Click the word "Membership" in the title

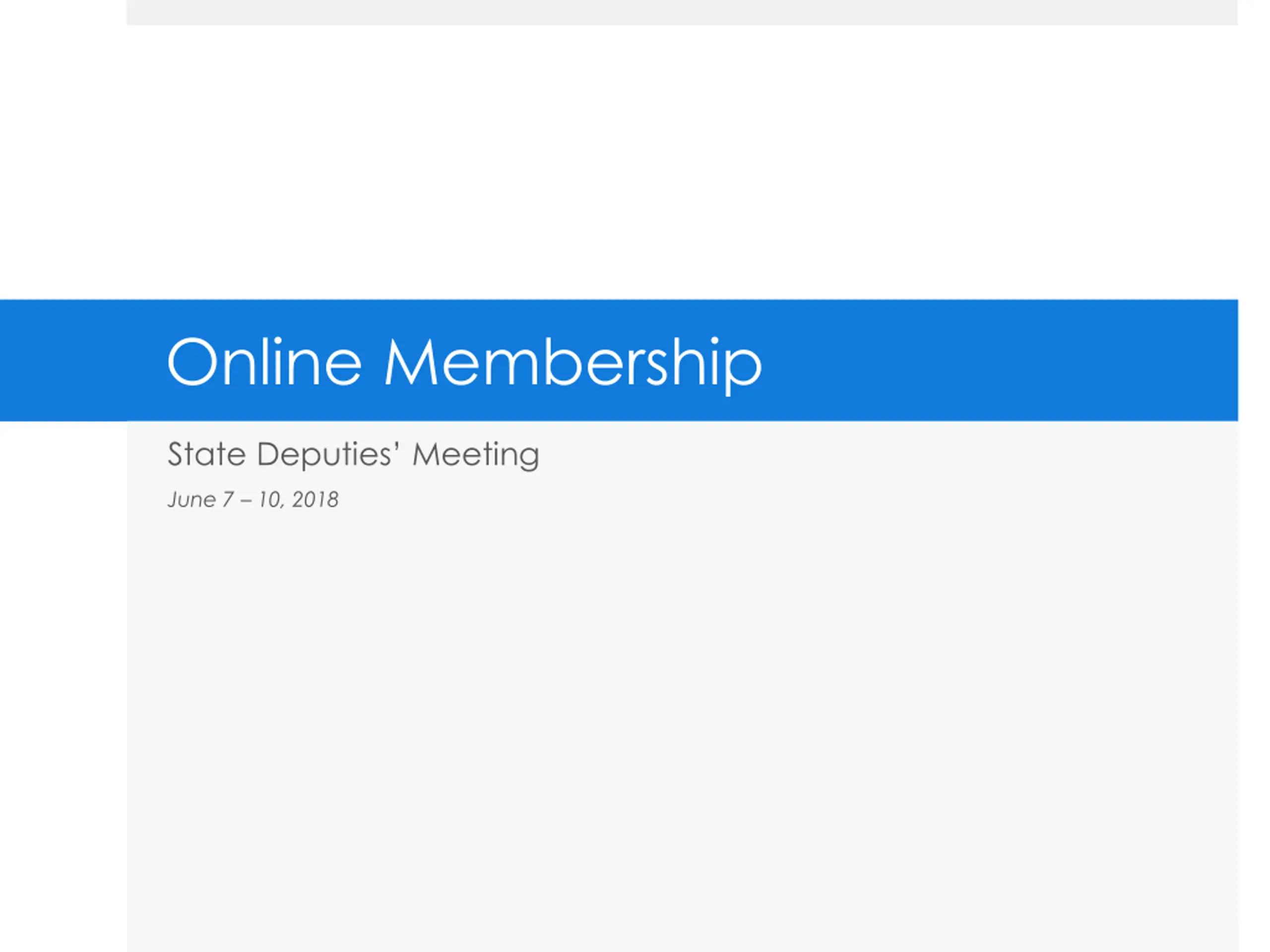(573, 362)
